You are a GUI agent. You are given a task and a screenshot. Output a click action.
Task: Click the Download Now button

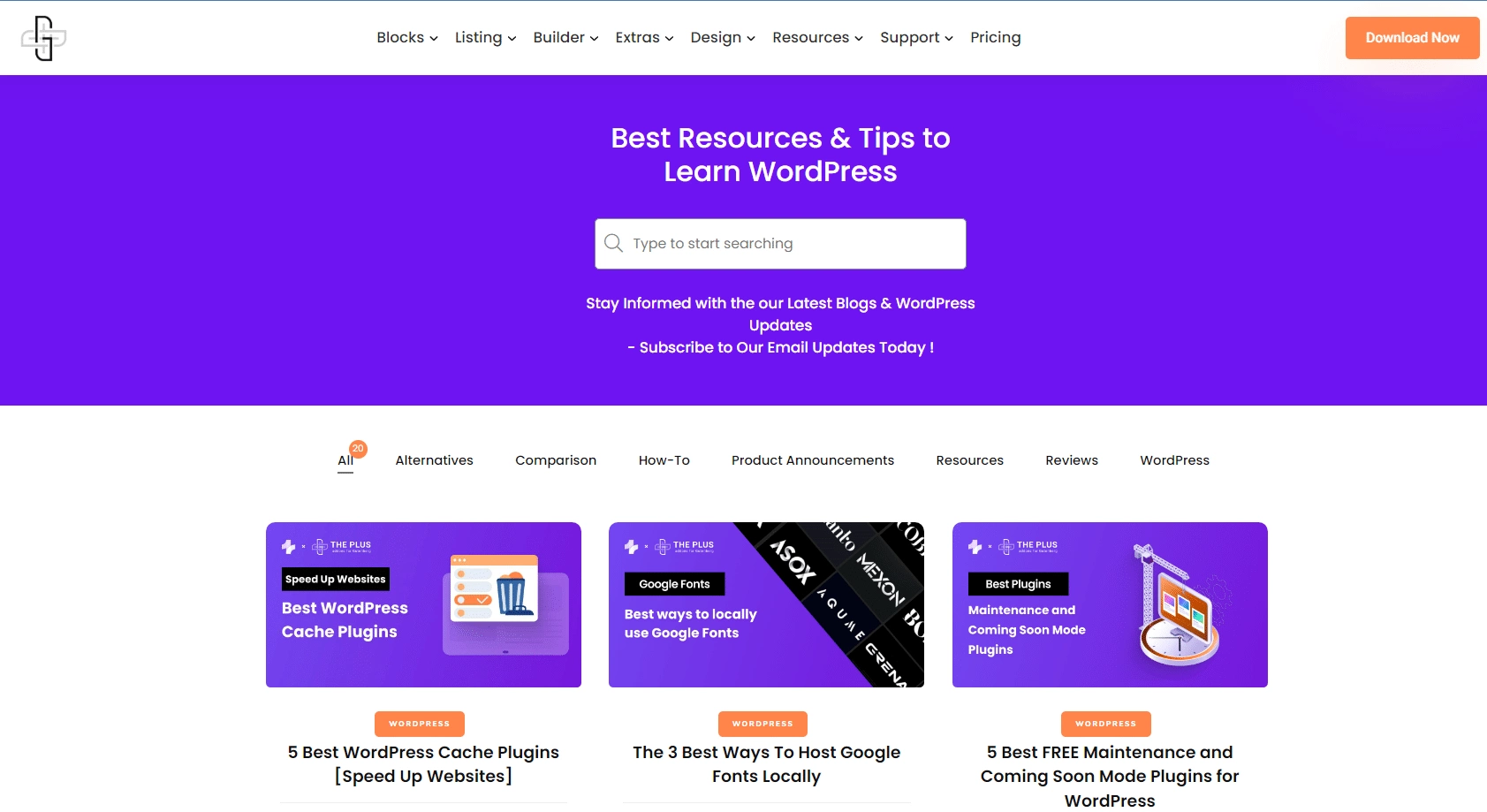click(1412, 37)
